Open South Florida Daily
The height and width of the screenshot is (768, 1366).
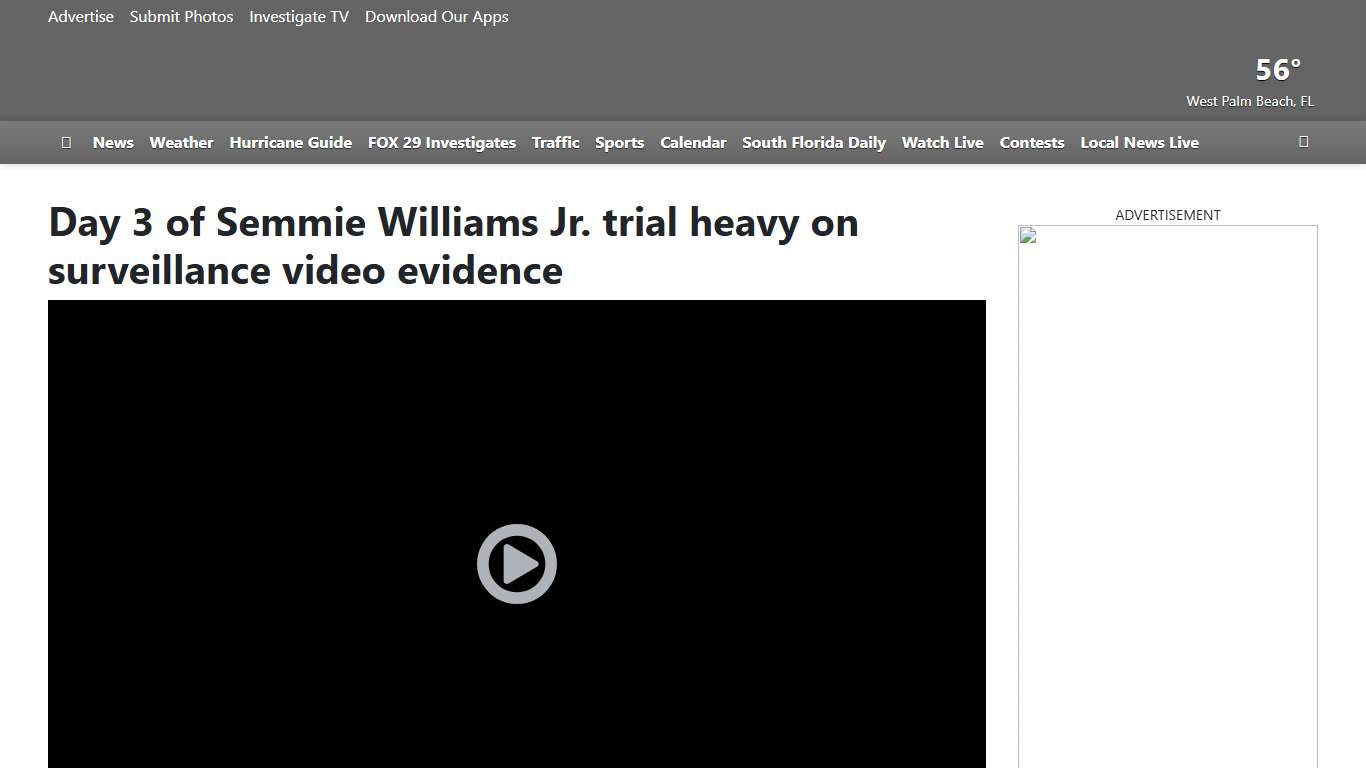tap(813, 142)
